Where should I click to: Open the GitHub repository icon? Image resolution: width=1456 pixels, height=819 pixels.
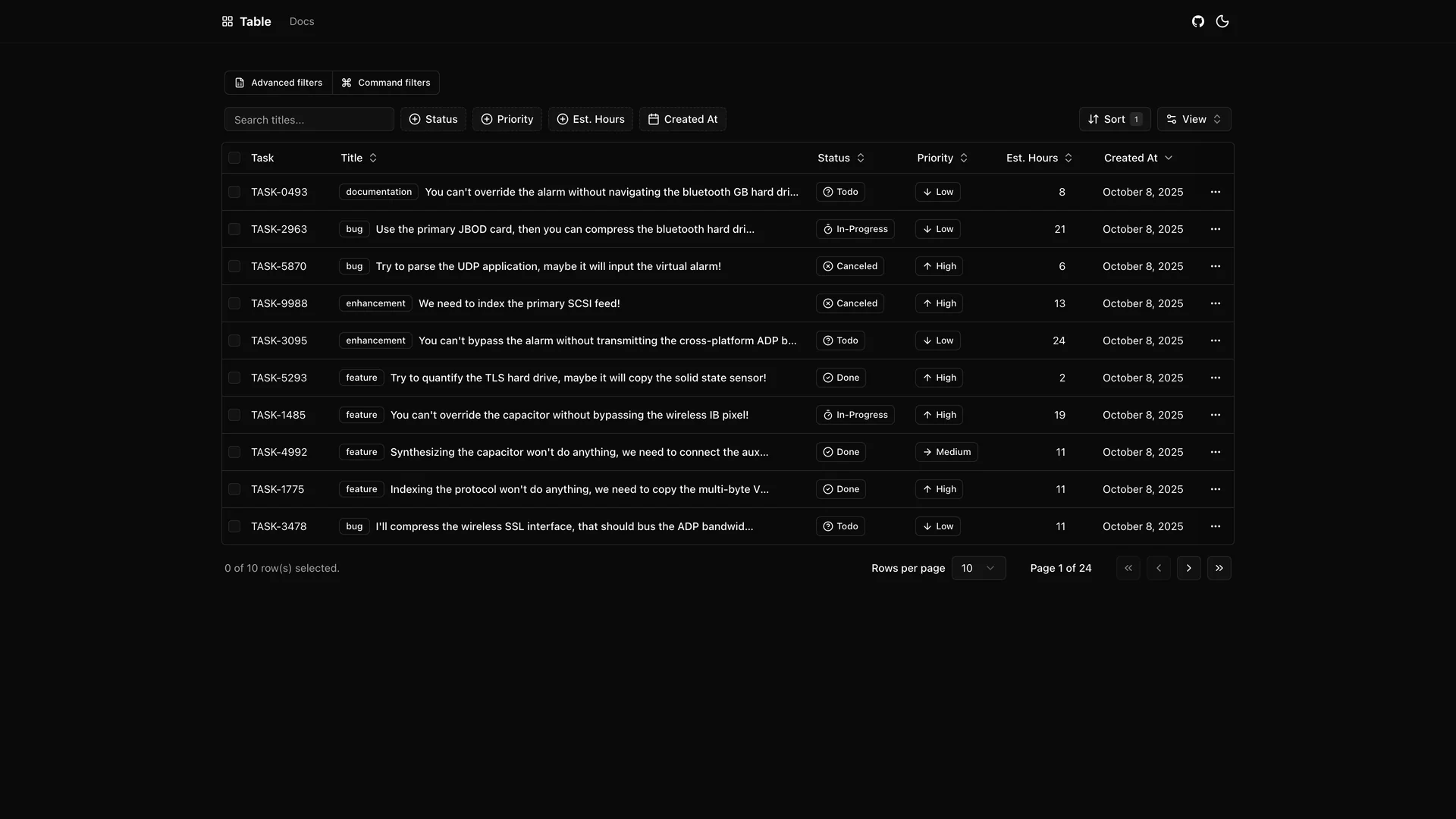click(x=1197, y=21)
